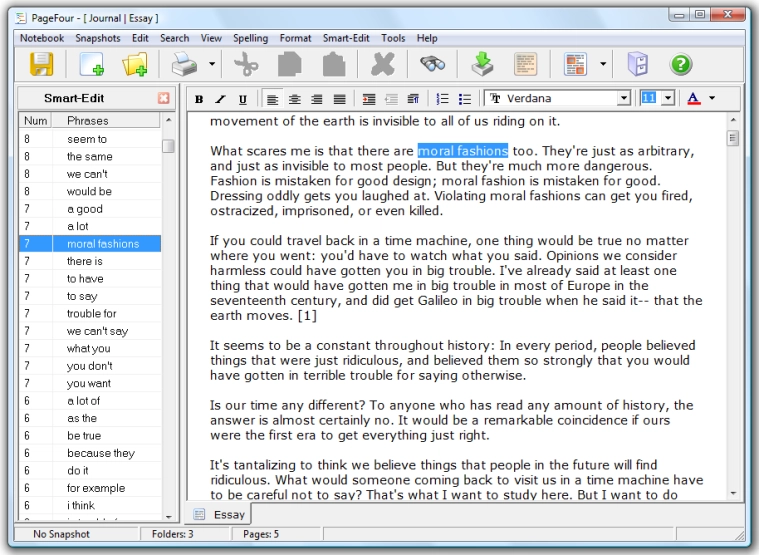Open the Notebook menu
759x555 pixels.
pyautogui.click(x=42, y=38)
